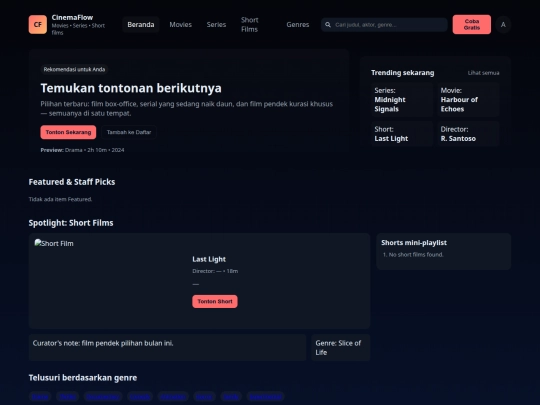Screen dimensions: 540x405
Task: Click the 'Spotlight: Short Films' heading
Action: (x=71, y=223)
